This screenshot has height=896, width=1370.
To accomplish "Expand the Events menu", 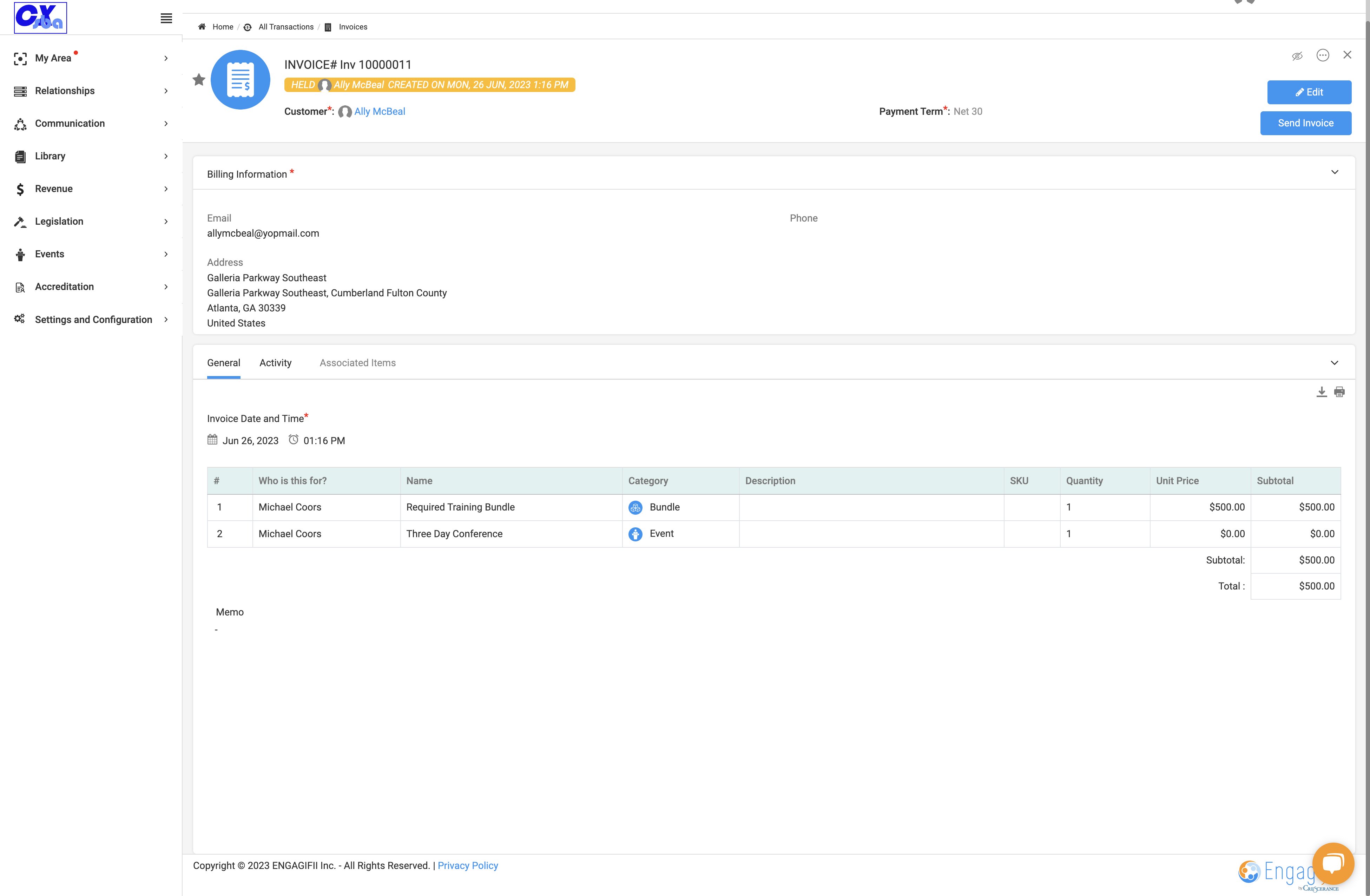I will point(91,254).
